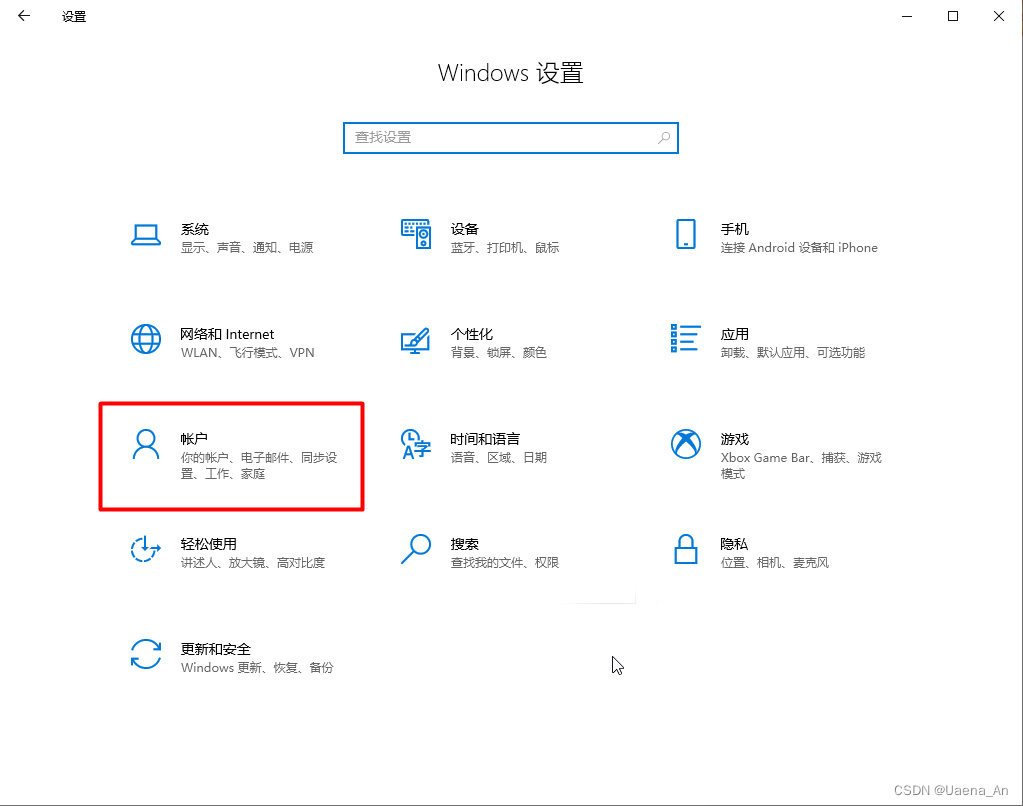The height and width of the screenshot is (806, 1023).
Task: Click the 网络和 Internet heading
Action: 227,334
